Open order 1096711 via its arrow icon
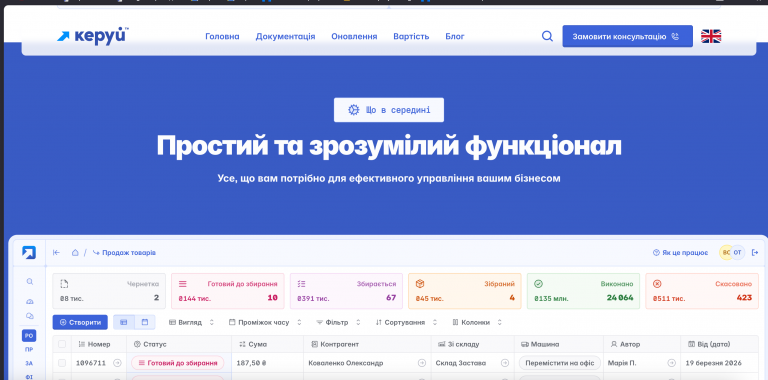 tap(117, 363)
